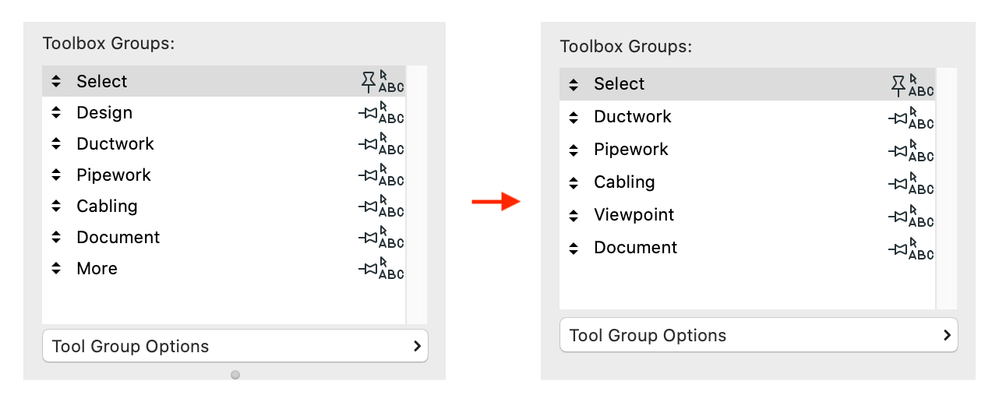
Task: Choose the More toolbox group
Action: coord(96,269)
